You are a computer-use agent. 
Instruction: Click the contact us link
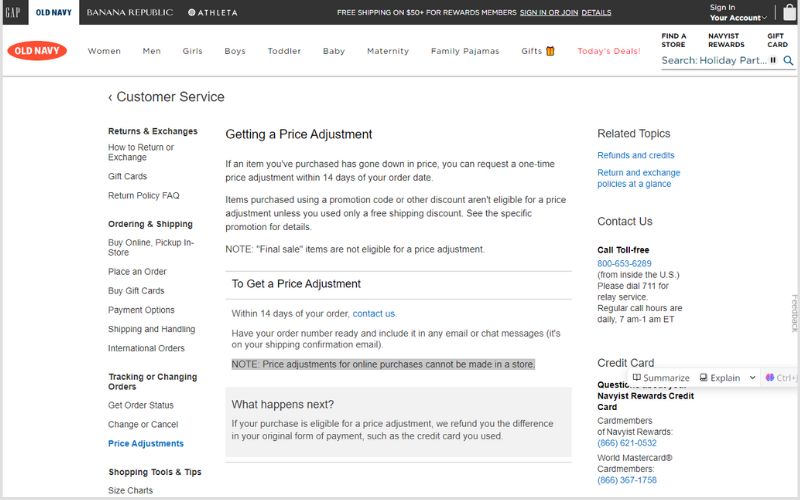[374, 313]
